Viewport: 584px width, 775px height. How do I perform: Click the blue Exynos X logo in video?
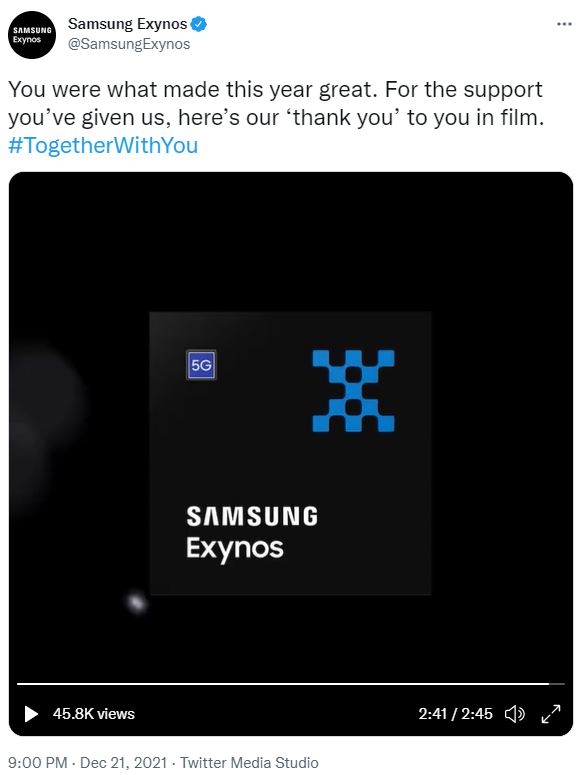pos(353,390)
